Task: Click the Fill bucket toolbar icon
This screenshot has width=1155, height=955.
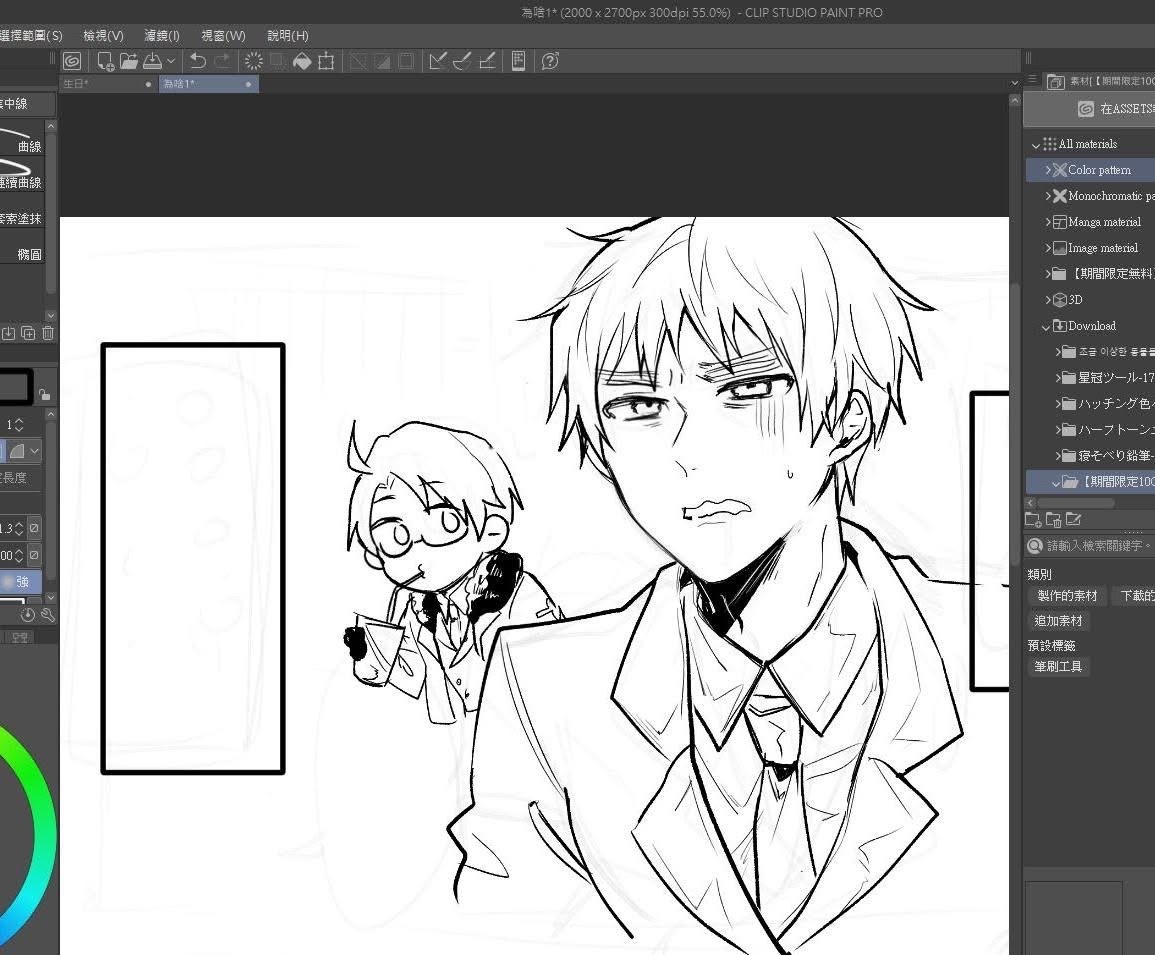Action: (x=302, y=61)
